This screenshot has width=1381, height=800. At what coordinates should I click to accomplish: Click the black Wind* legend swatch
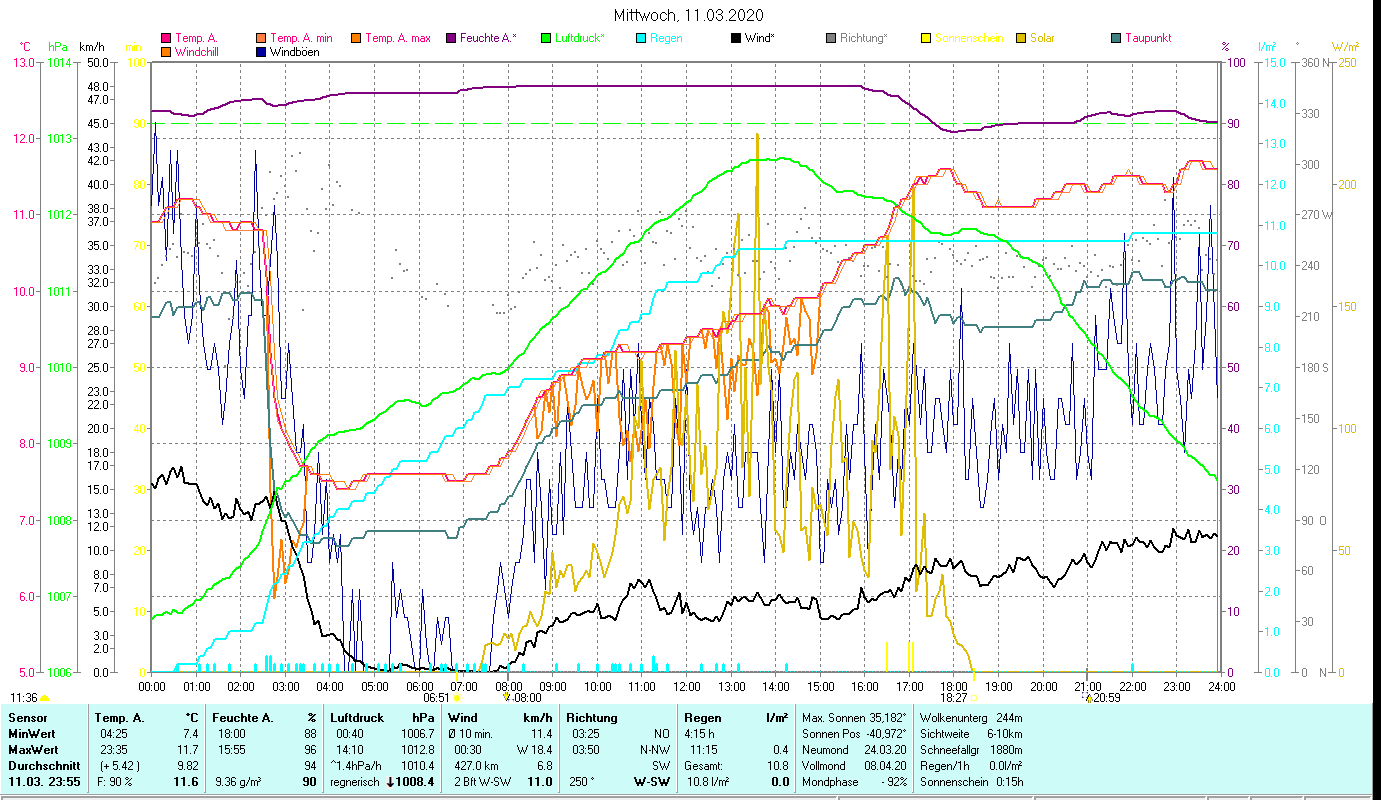pyautogui.click(x=735, y=39)
